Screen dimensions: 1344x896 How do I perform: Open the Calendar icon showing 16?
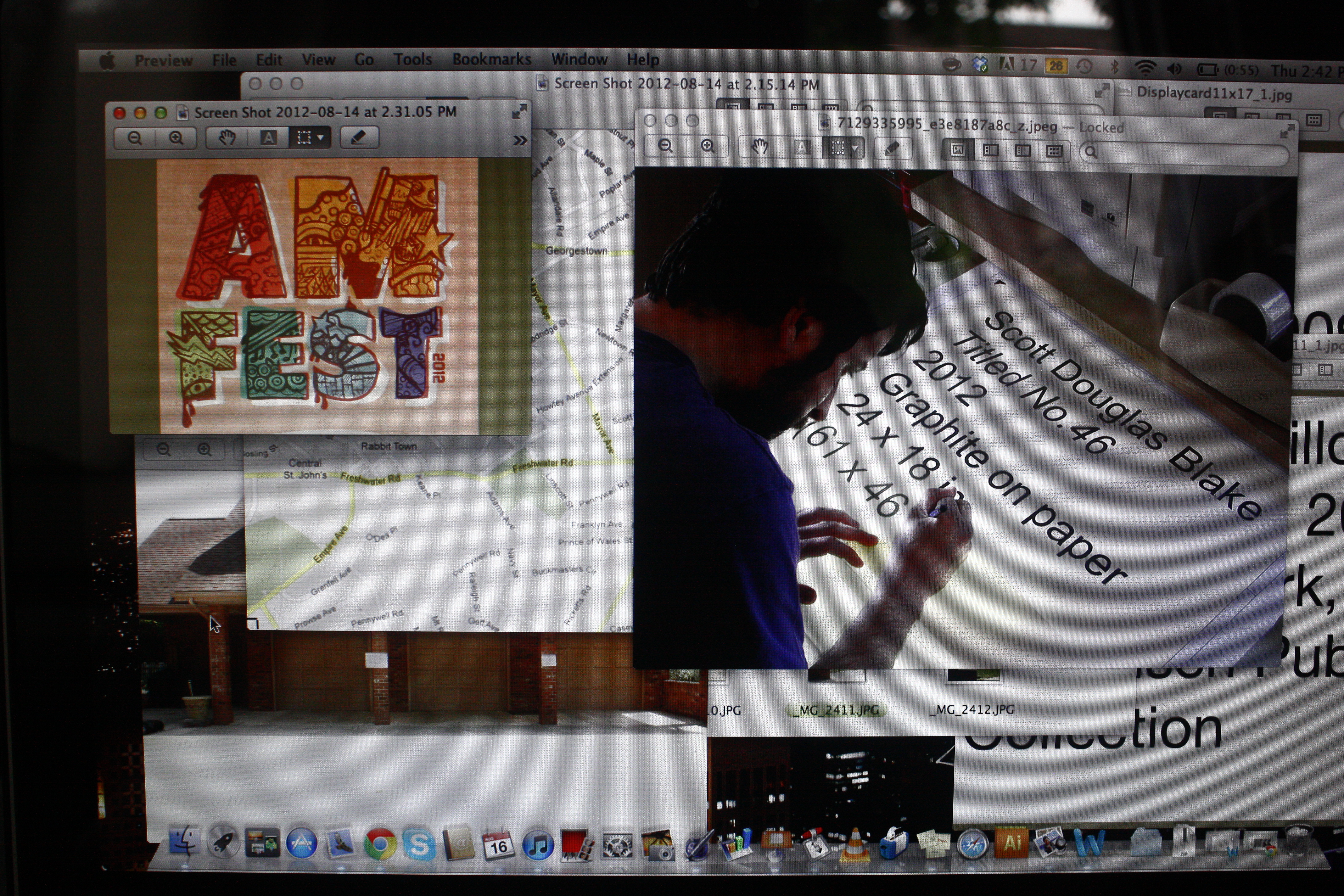(x=498, y=845)
